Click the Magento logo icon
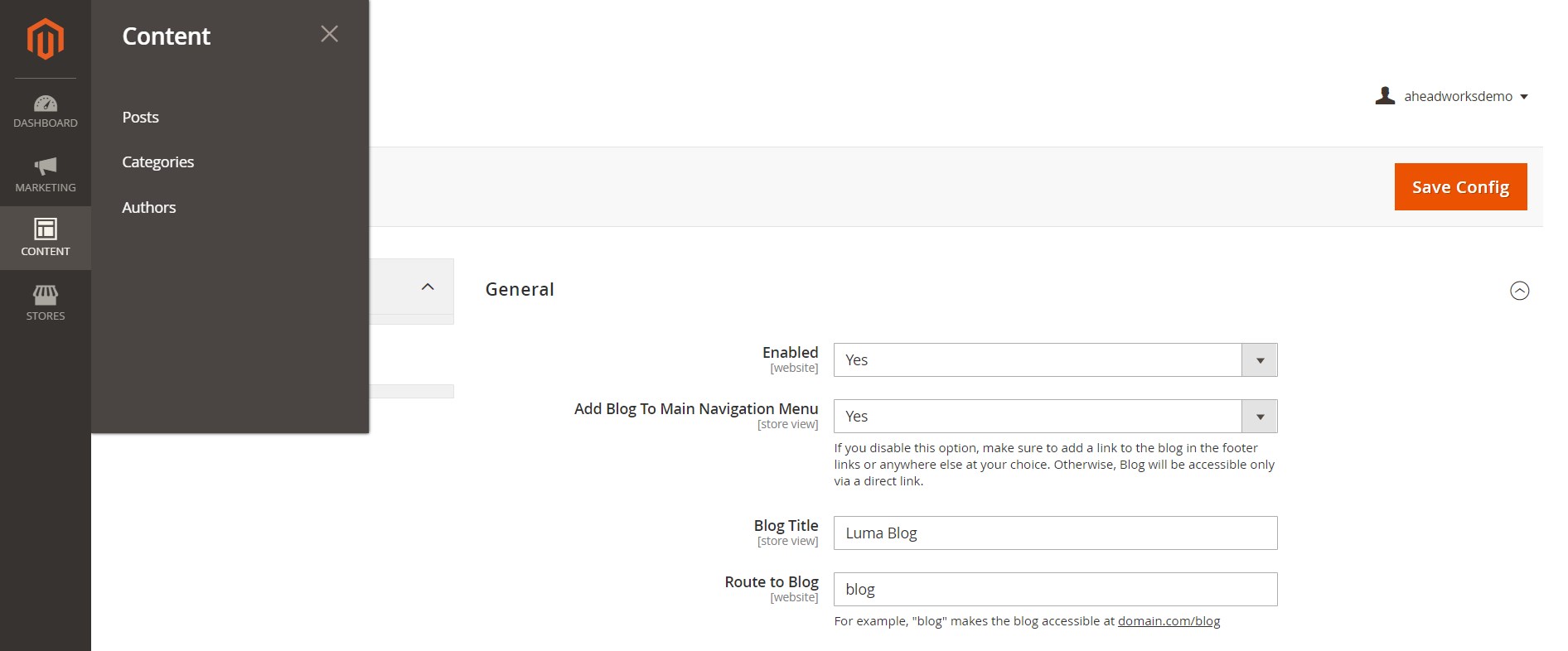 coord(45,39)
